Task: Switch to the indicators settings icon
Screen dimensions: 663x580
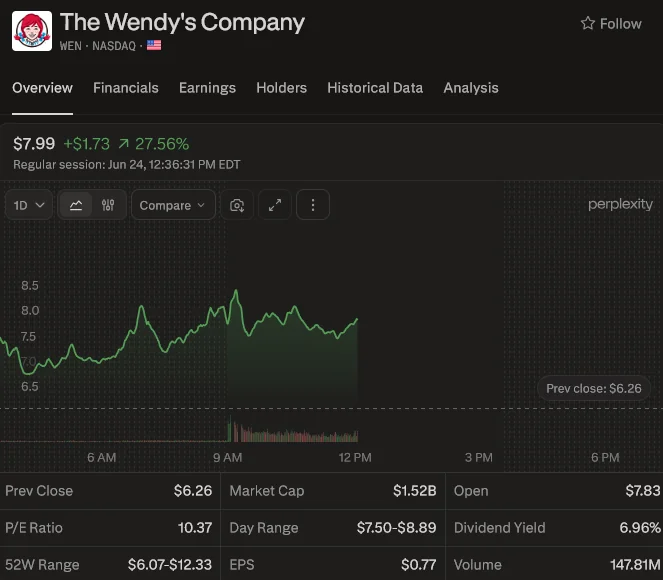Action: tap(108, 205)
